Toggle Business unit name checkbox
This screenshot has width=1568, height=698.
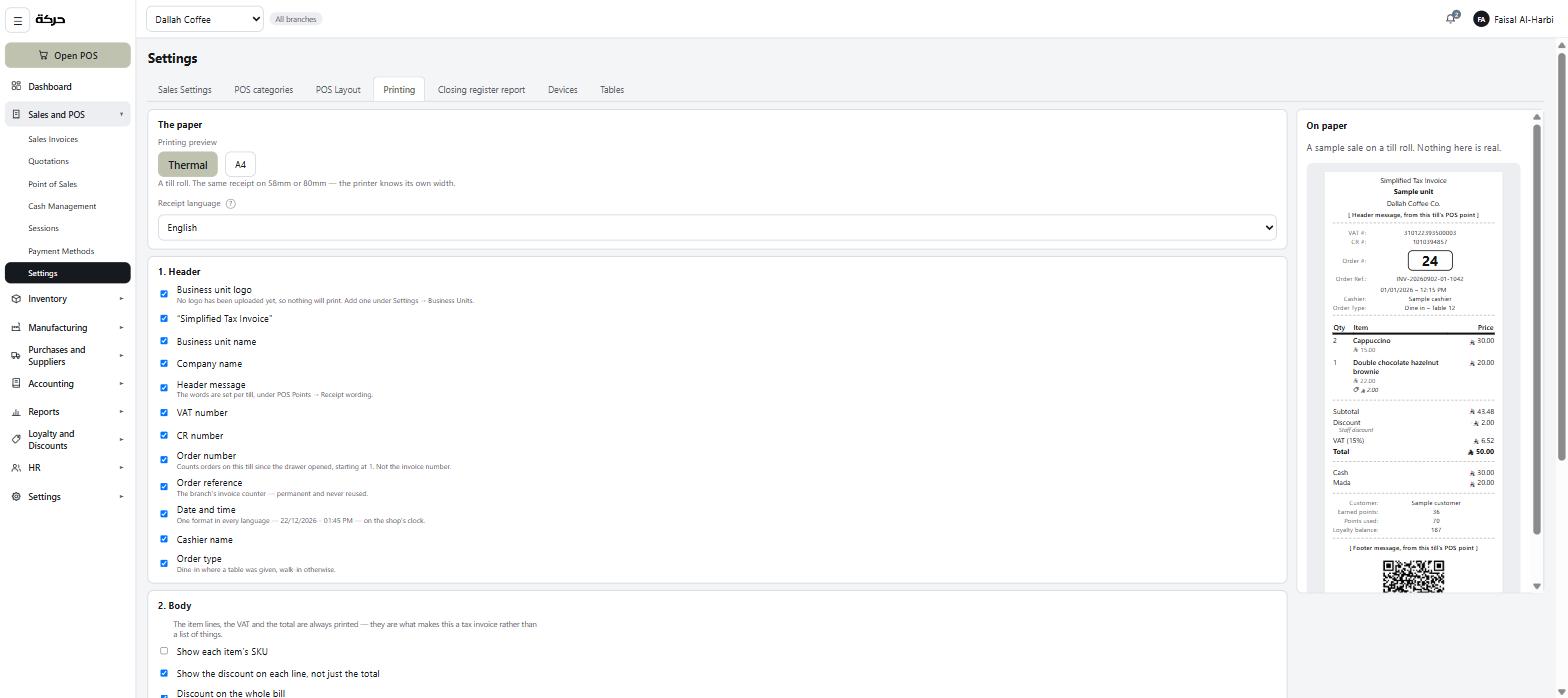164,341
